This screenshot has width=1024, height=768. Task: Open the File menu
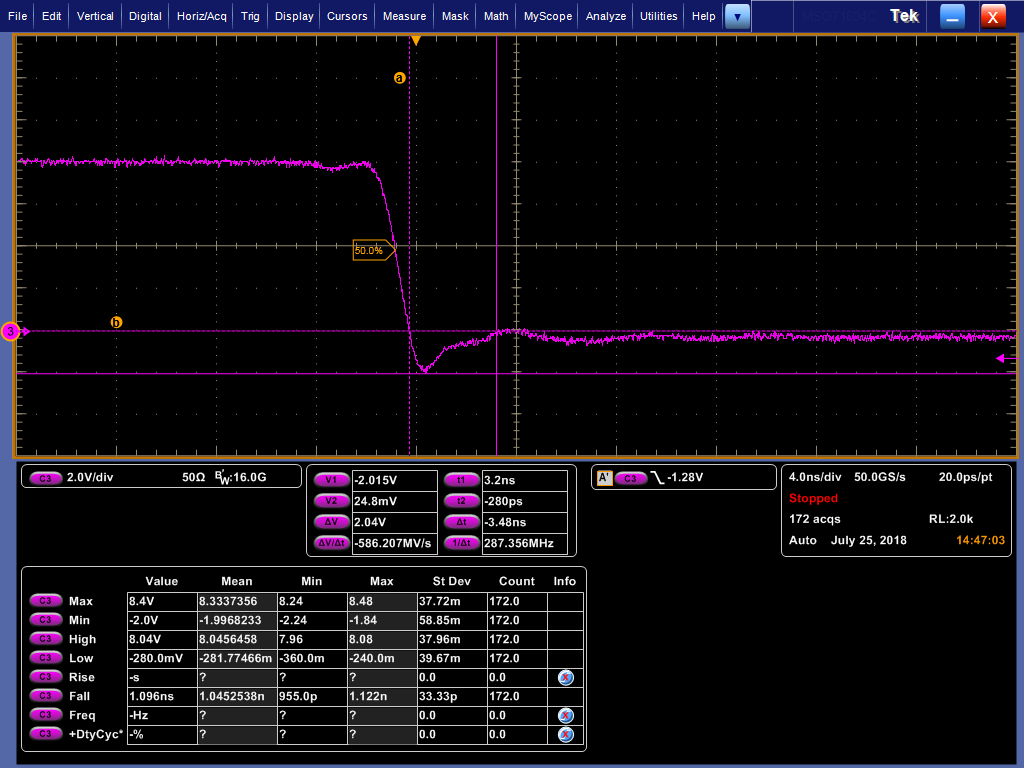click(x=17, y=16)
